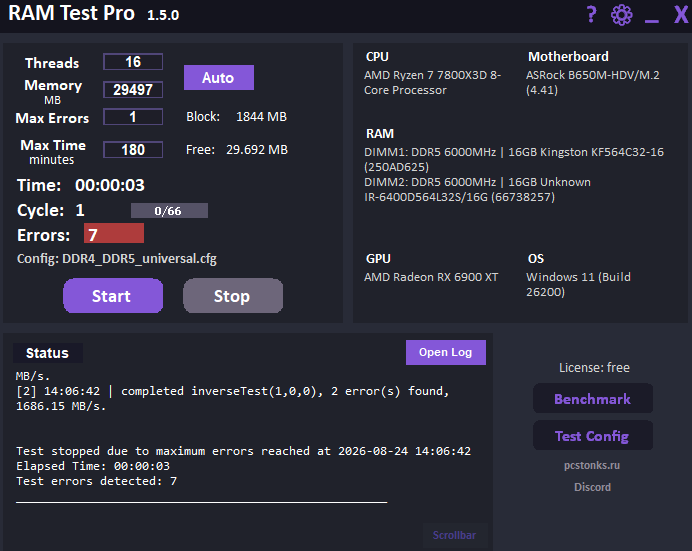Click the inverseTest(1,0,0) log line

click(233, 398)
